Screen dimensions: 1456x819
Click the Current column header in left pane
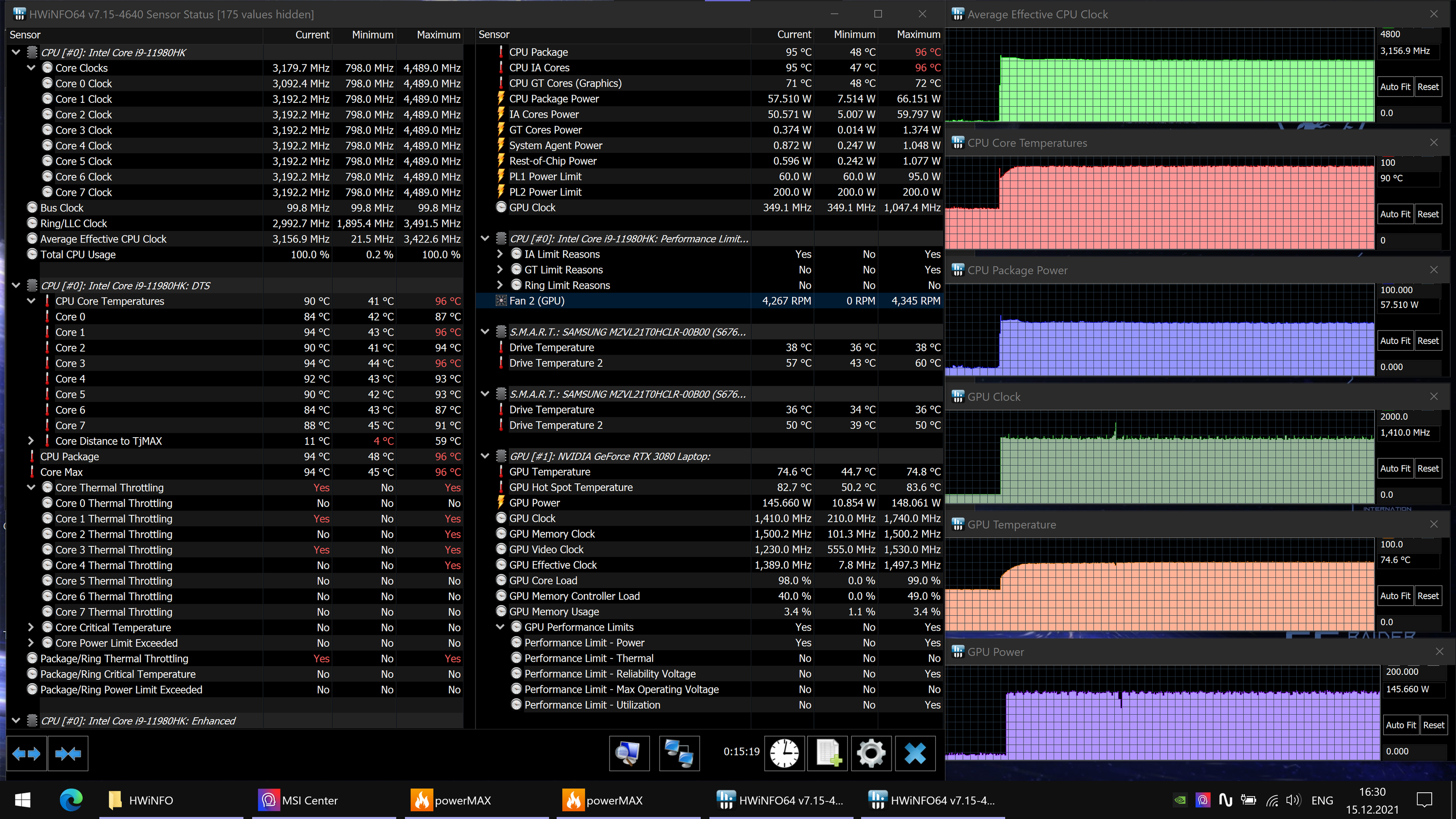click(312, 34)
